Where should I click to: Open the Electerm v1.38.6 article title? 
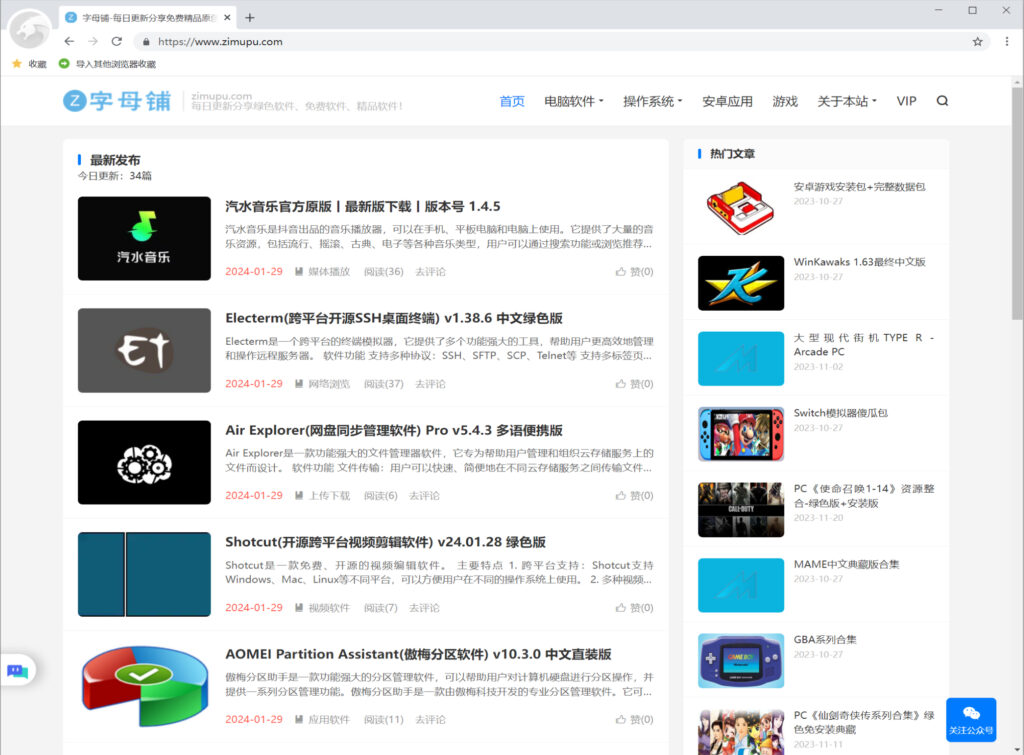[394, 318]
